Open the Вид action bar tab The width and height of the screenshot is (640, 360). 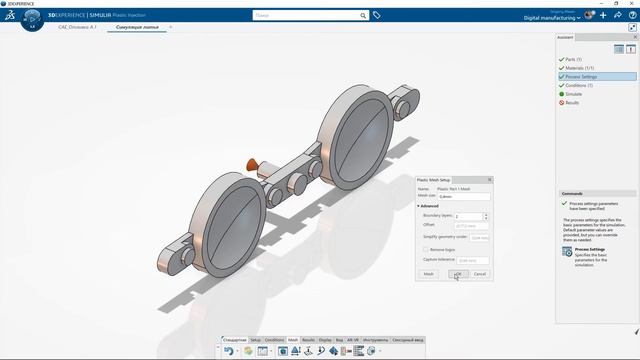339,340
